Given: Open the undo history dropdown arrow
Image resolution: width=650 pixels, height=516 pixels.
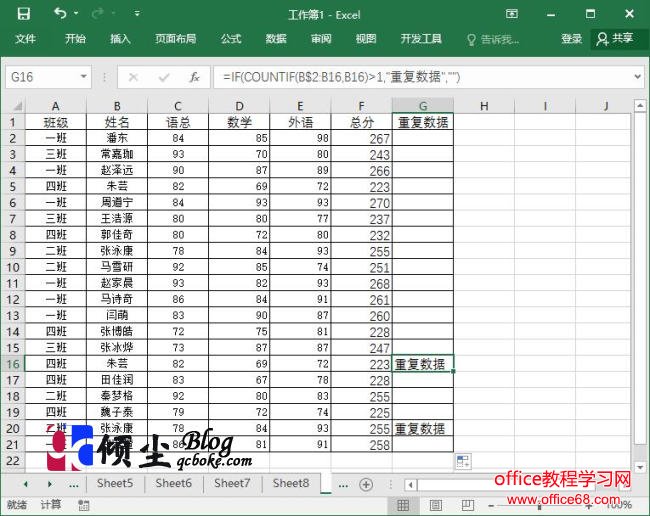Looking at the screenshot, I should click(76, 14).
